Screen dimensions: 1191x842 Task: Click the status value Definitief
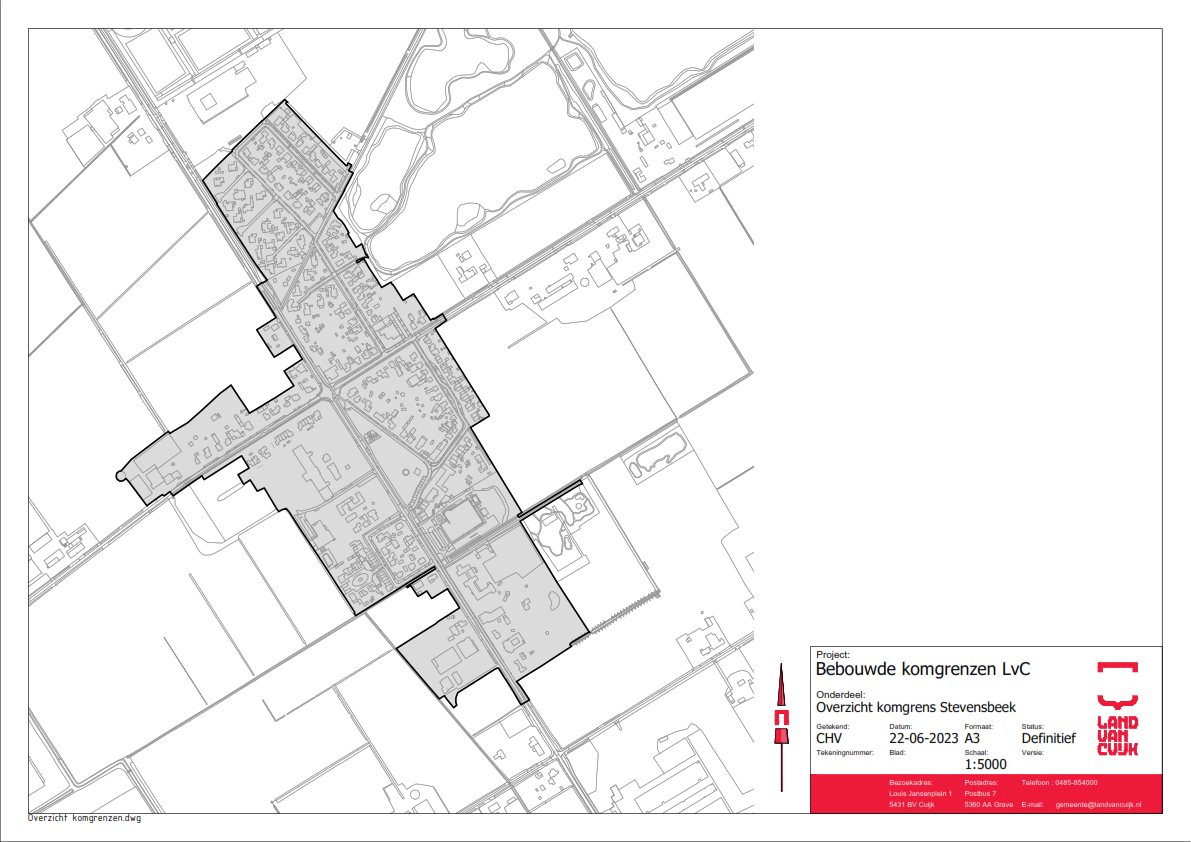pyautogui.click(x=1048, y=739)
